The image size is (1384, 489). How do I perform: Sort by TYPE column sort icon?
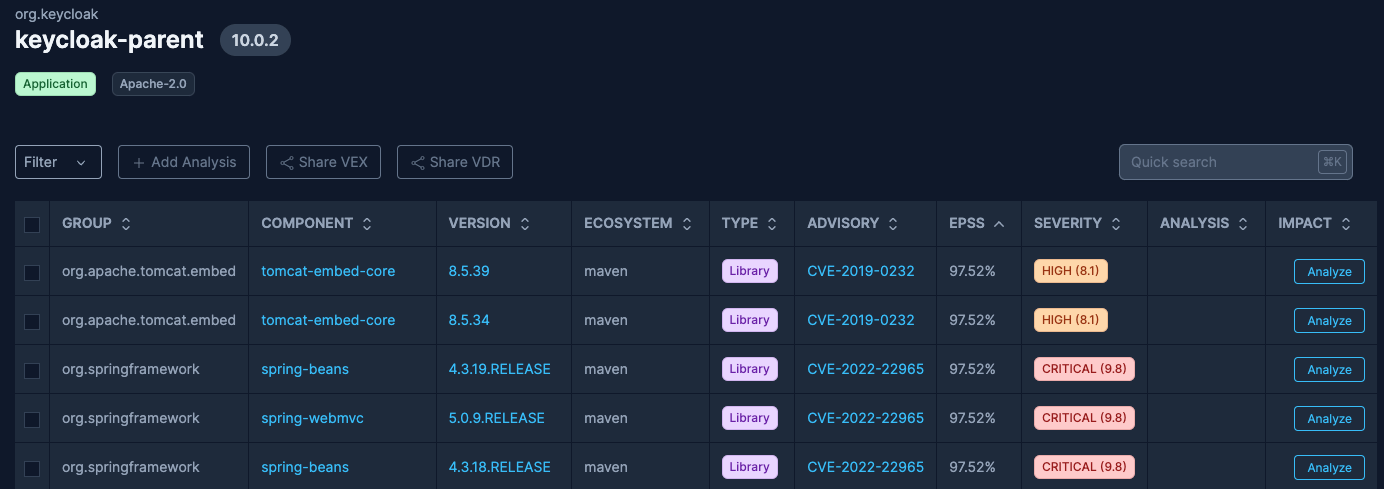pos(773,224)
